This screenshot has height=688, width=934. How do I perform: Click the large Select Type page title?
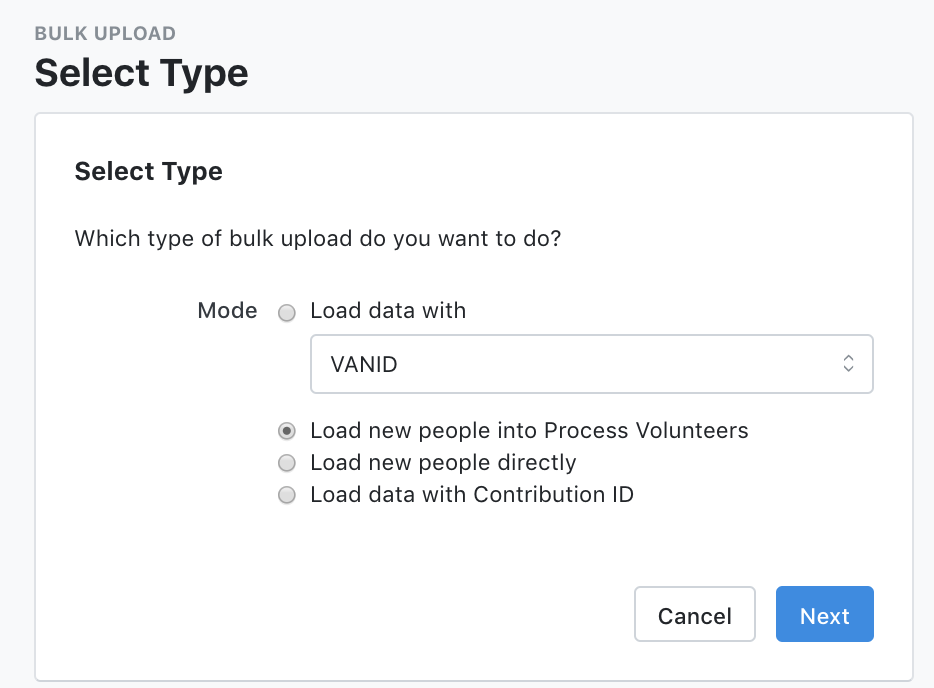(141, 73)
